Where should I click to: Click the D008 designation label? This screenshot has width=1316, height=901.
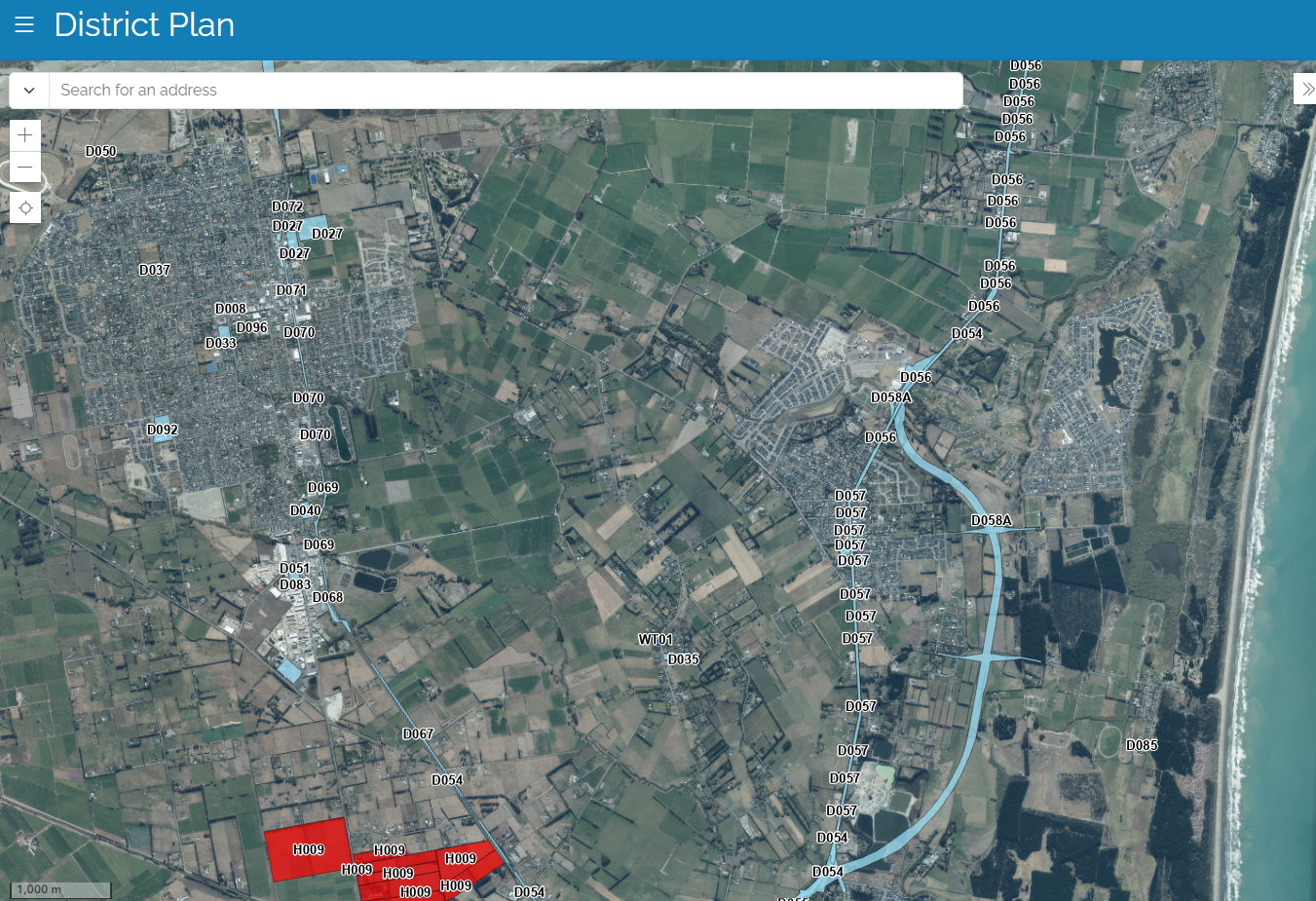coord(231,309)
